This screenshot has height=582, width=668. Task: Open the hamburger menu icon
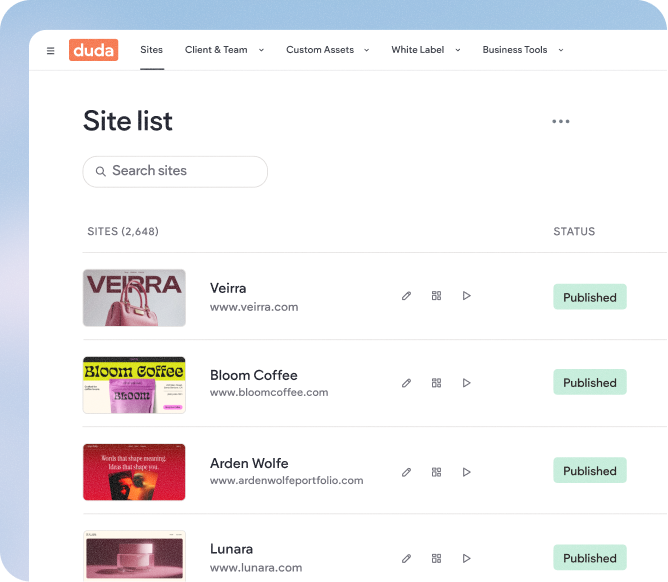pos(51,50)
